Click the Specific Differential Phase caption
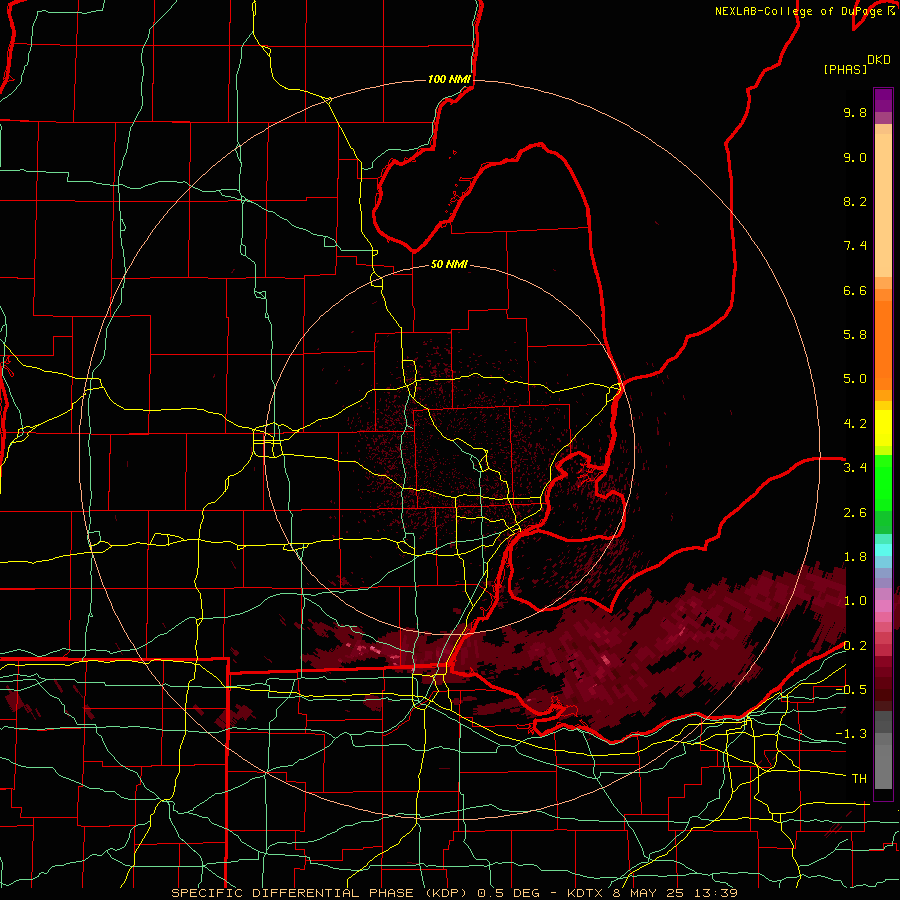 454,893
